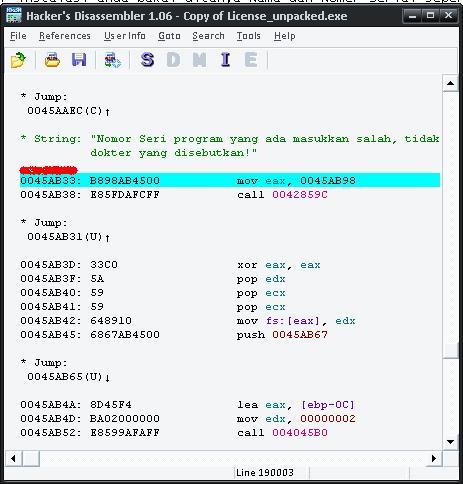463x484 pixels.
Task: Save project with the floppy disk icon
Action: [79, 60]
